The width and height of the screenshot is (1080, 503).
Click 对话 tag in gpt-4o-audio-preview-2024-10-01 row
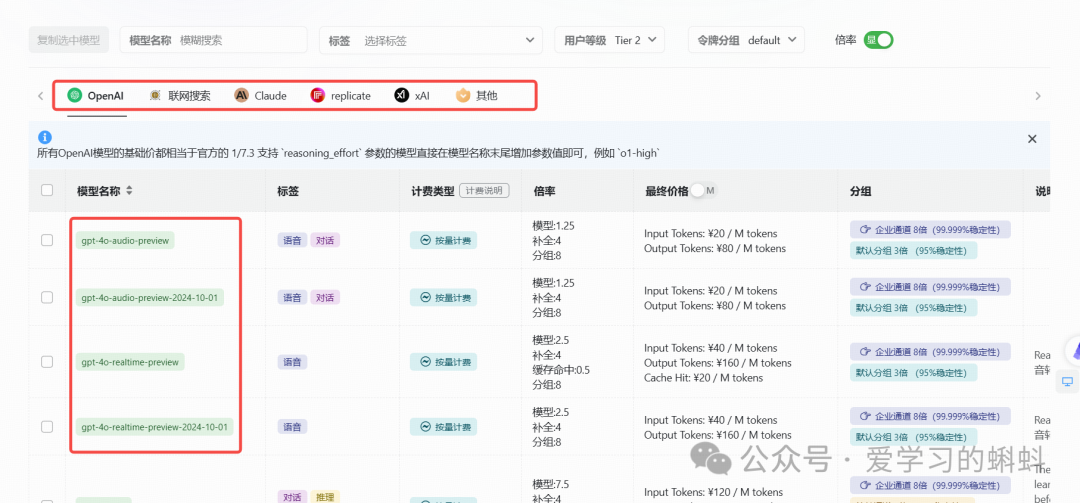click(x=325, y=298)
